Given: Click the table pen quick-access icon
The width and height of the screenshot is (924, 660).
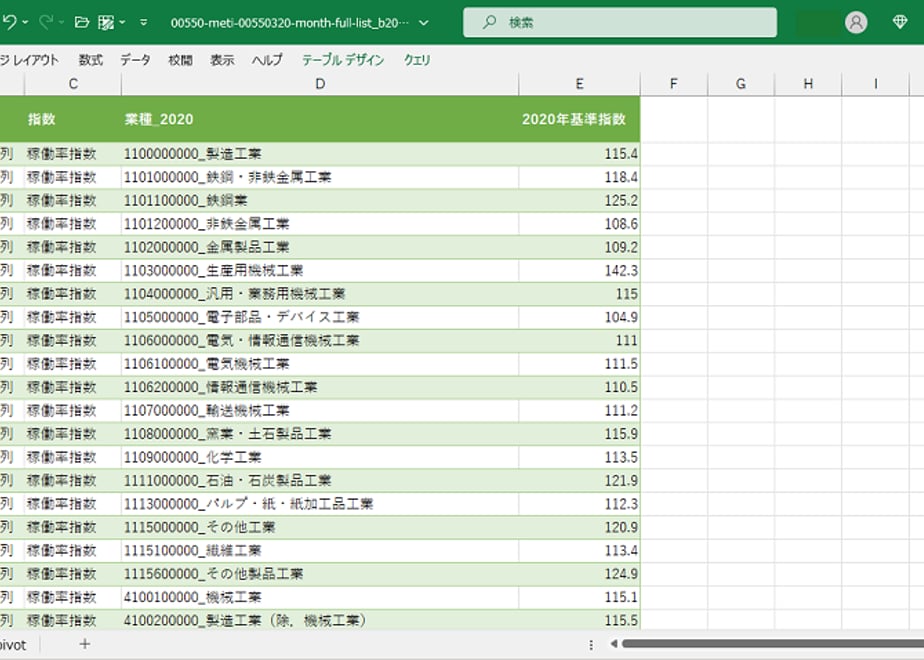Looking at the screenshot, I should [106, 22].
